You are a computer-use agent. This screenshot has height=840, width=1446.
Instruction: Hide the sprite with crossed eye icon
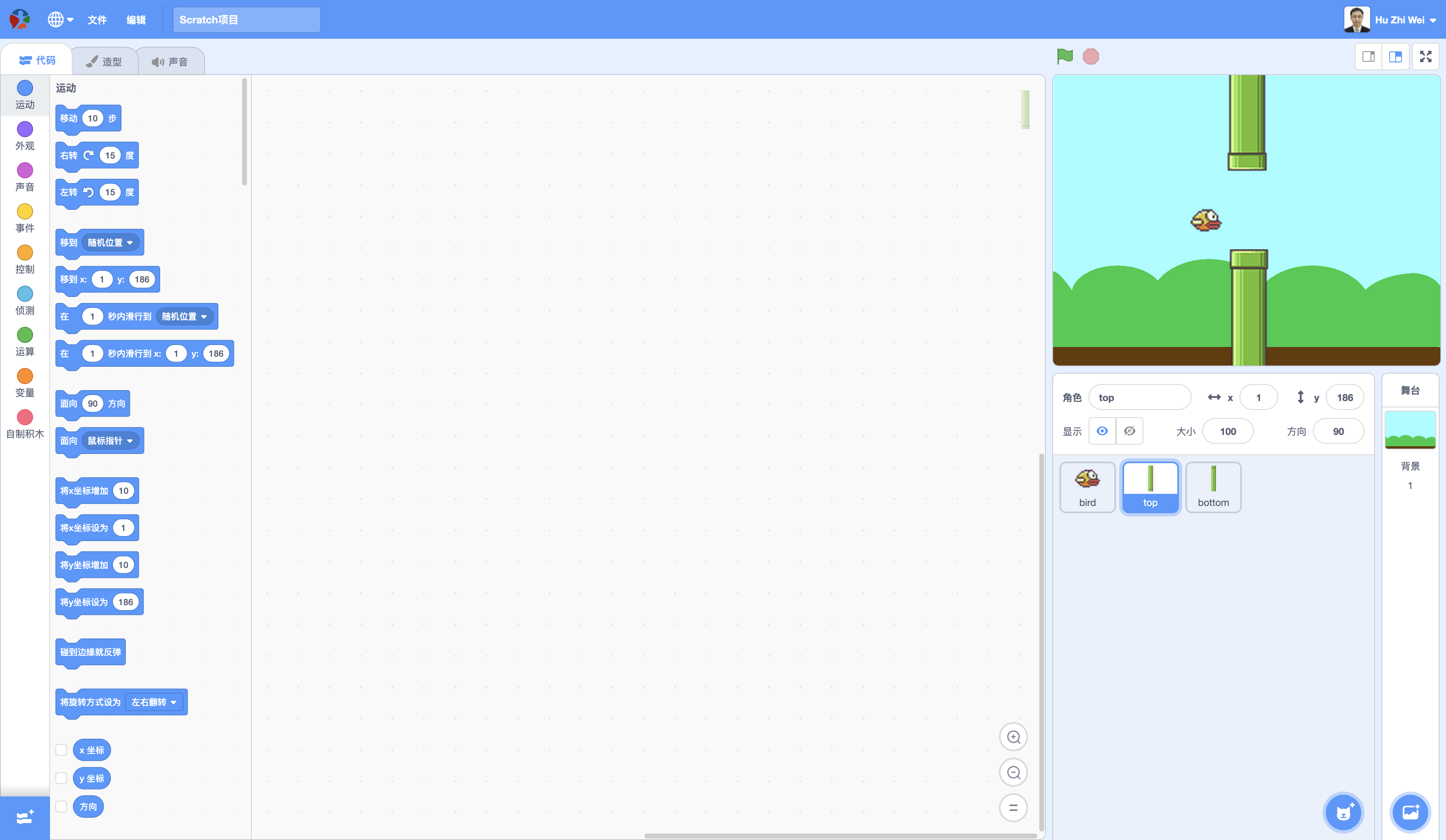pyautogui.click(x=1129, y=431)
